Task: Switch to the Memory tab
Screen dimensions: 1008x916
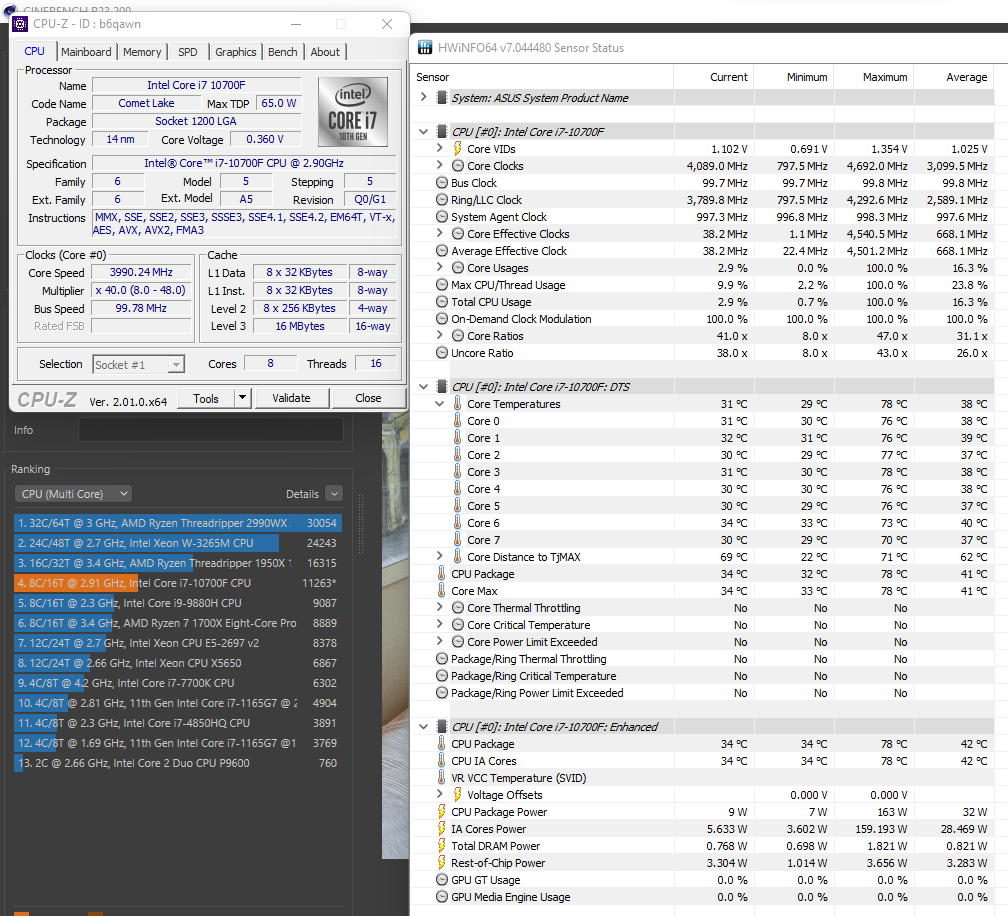Action: 142,52
